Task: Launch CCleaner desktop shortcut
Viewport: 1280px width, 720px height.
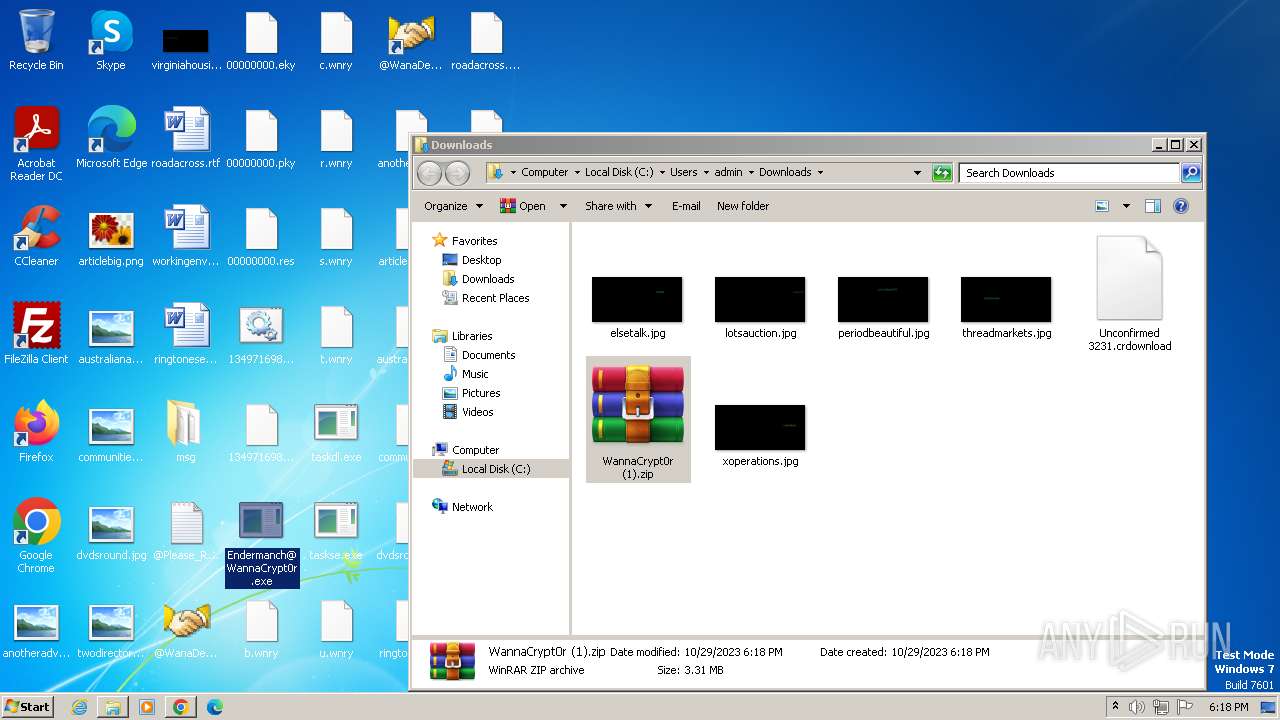Action: tap(36, 237)
